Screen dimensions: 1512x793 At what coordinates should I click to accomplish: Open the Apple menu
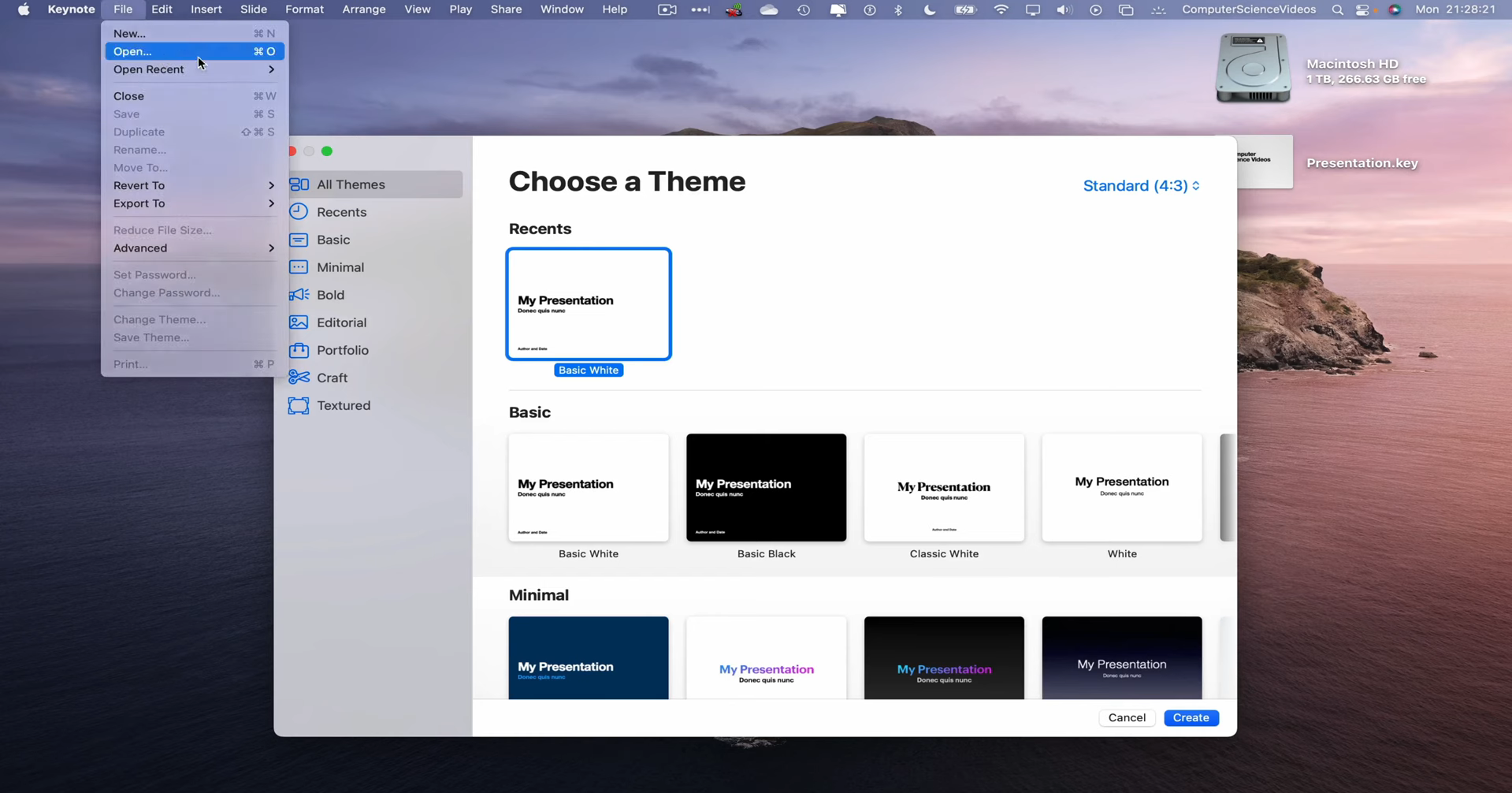pos(24,9)
